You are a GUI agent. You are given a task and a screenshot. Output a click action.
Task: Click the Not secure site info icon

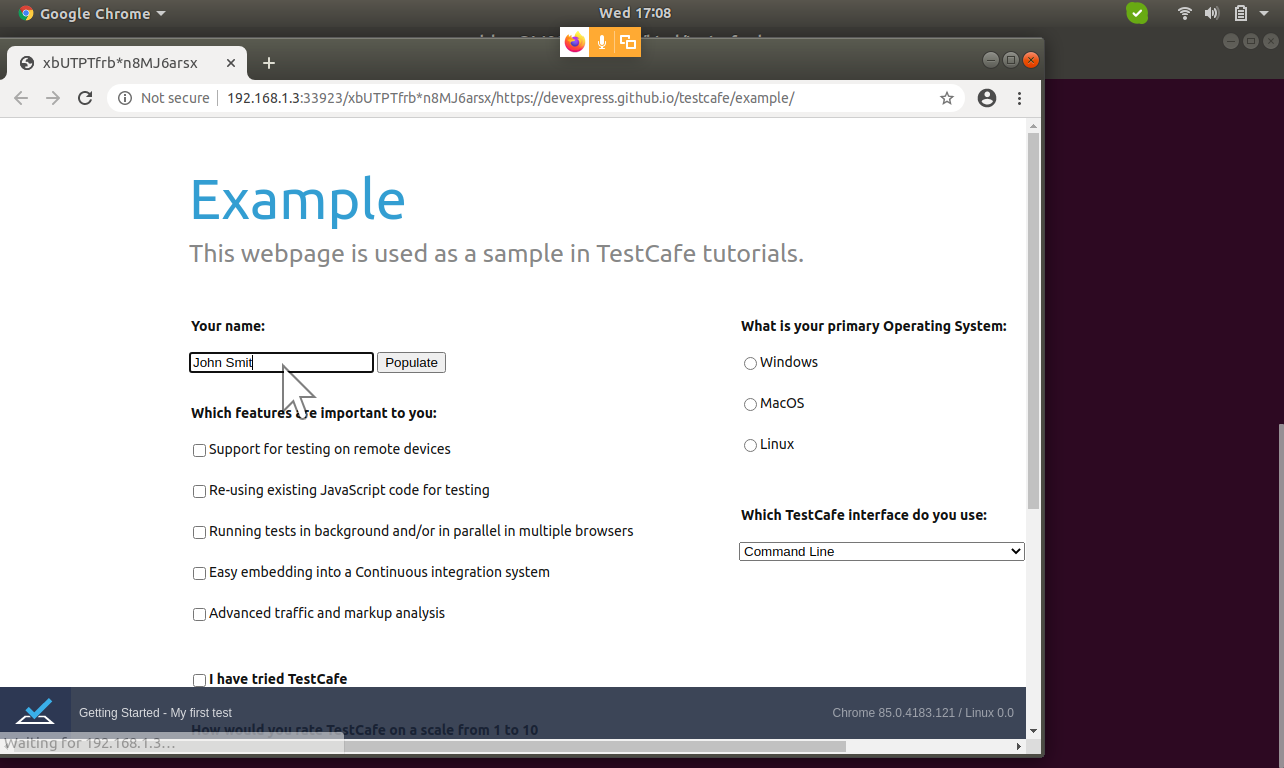click(125, 98)
